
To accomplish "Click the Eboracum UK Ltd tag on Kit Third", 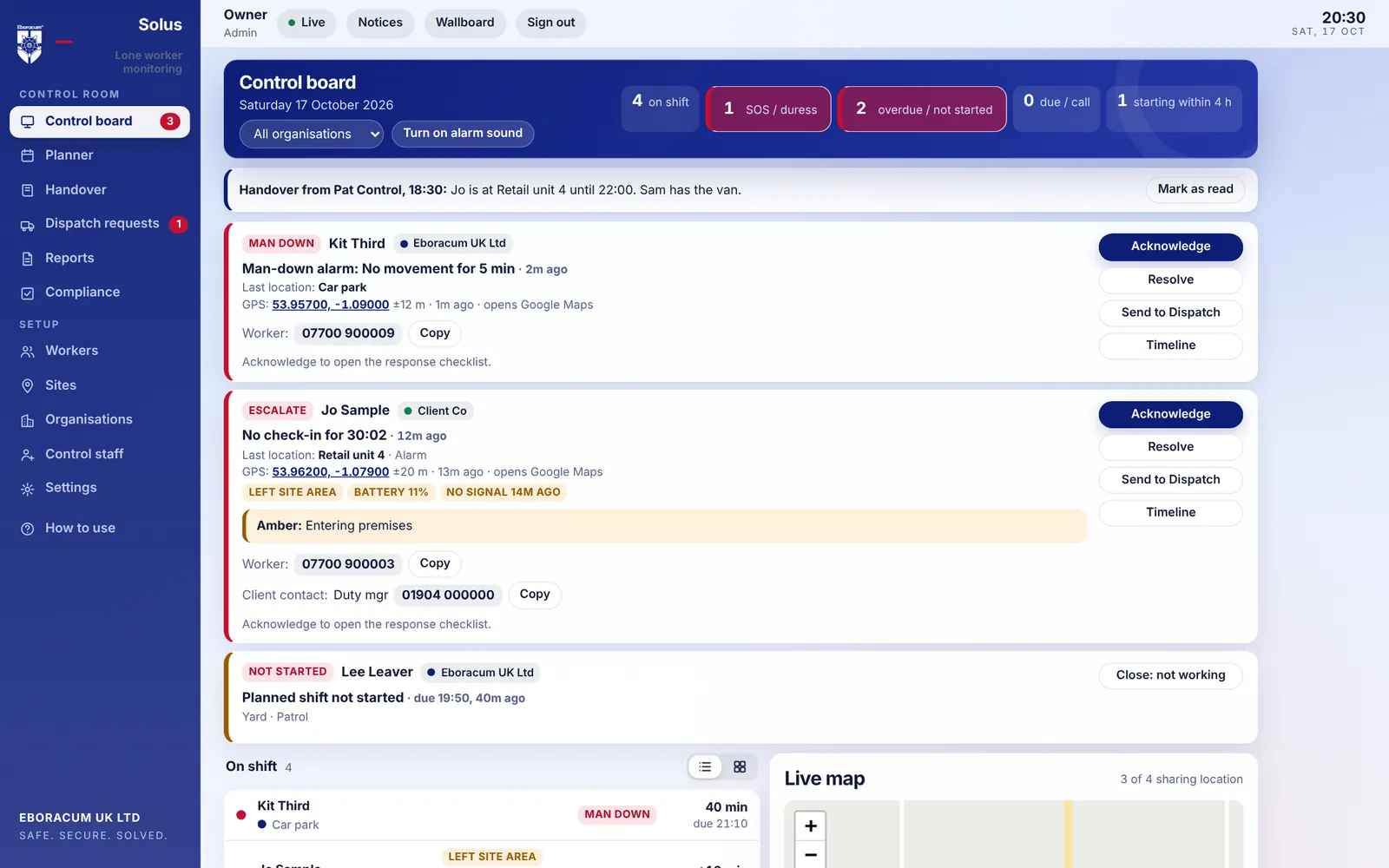I will [453, 244].
